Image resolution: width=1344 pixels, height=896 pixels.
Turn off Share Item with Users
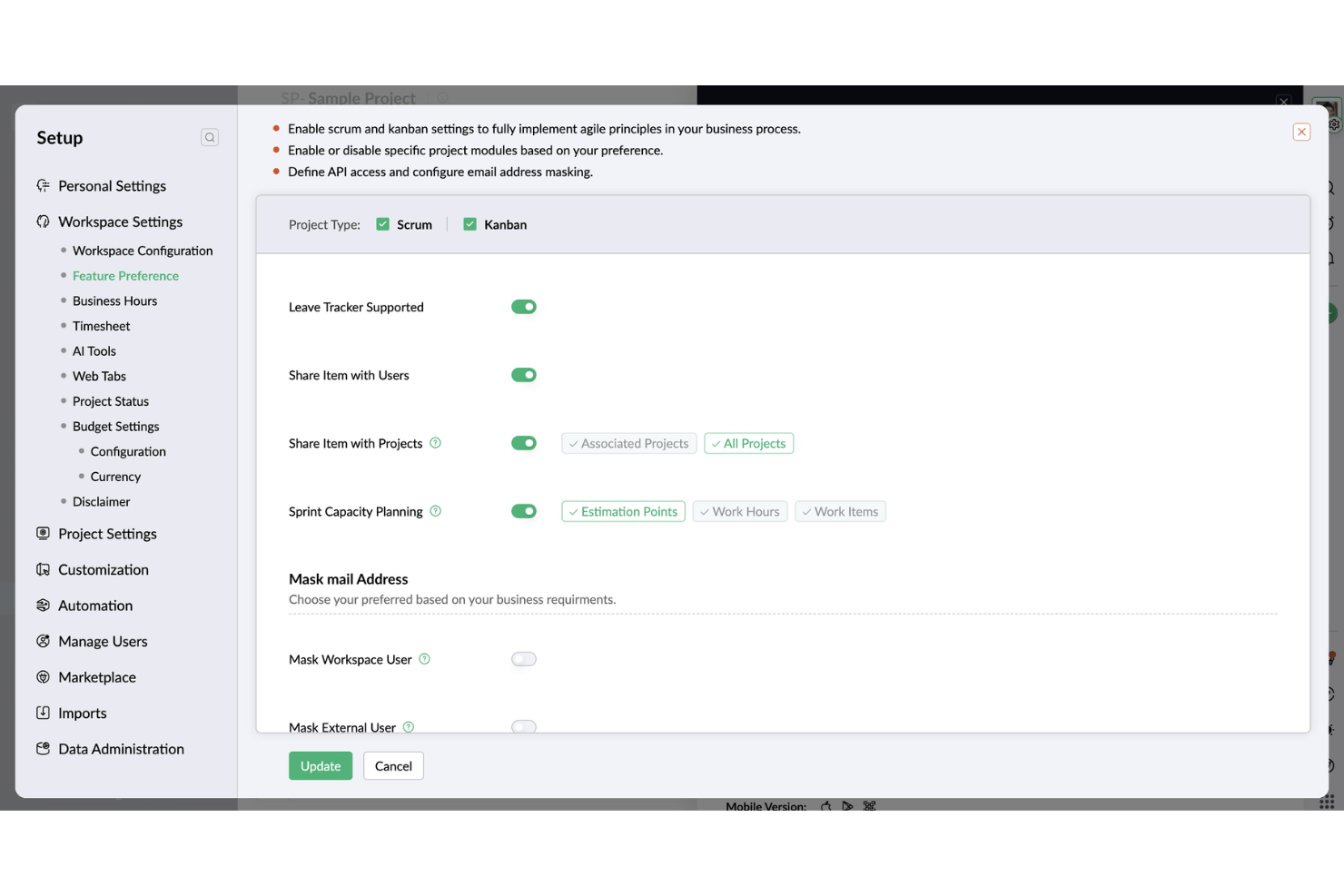pyautogui.click(x=524, y=375)
